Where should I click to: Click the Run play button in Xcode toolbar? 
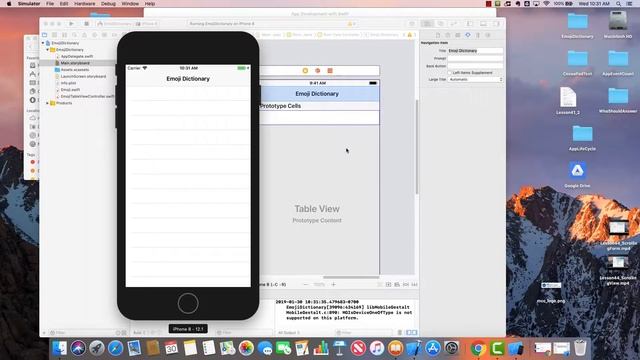[71, 24]
